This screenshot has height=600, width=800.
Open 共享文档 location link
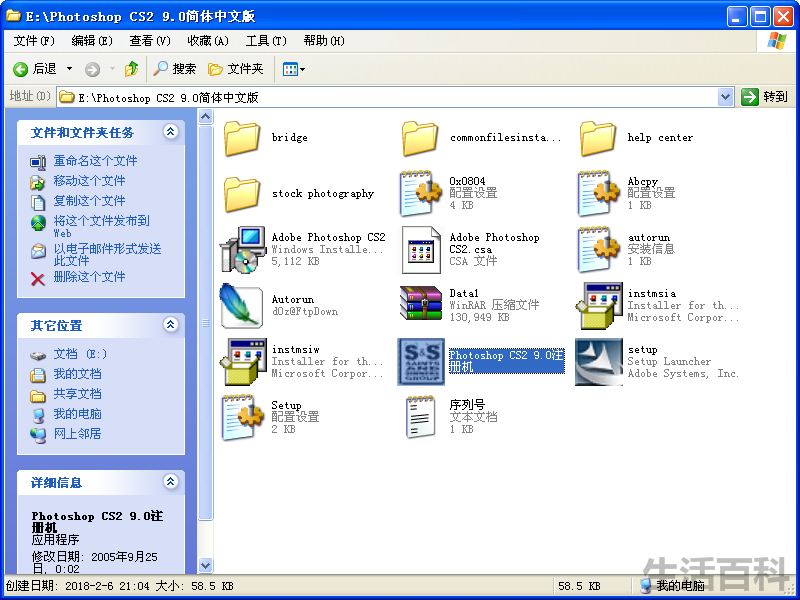78,394
